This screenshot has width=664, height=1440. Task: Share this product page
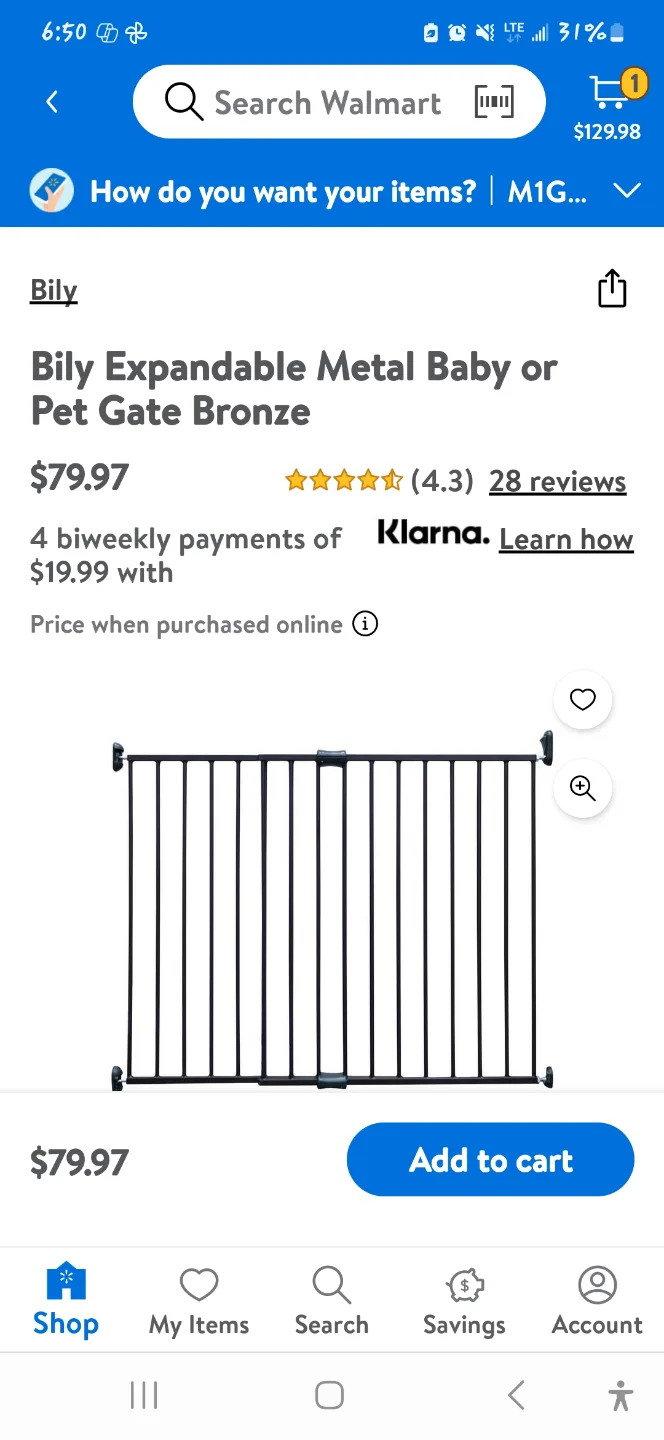(x=612, y=288)
